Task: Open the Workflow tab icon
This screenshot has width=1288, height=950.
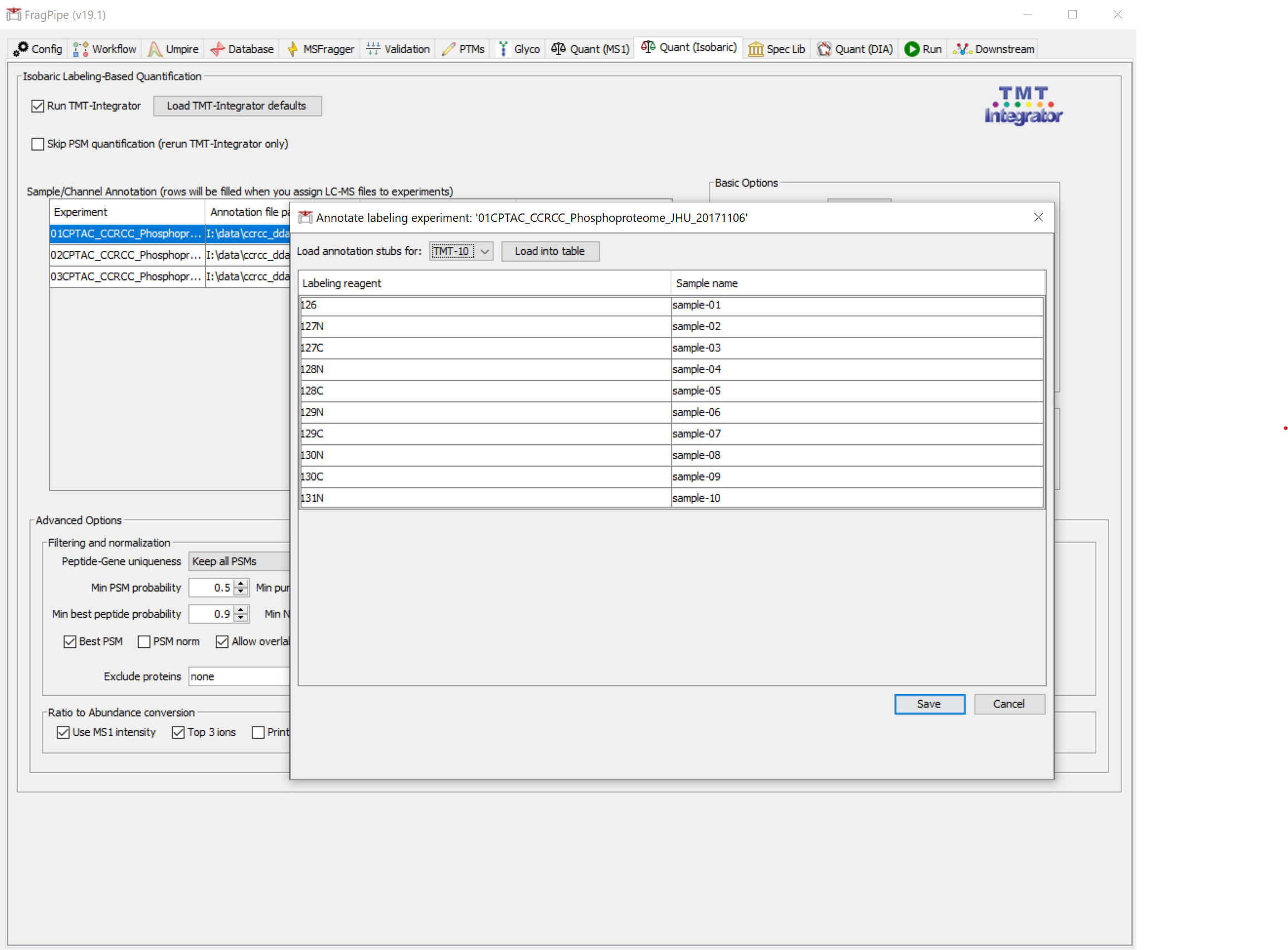Action: (80, 49)
